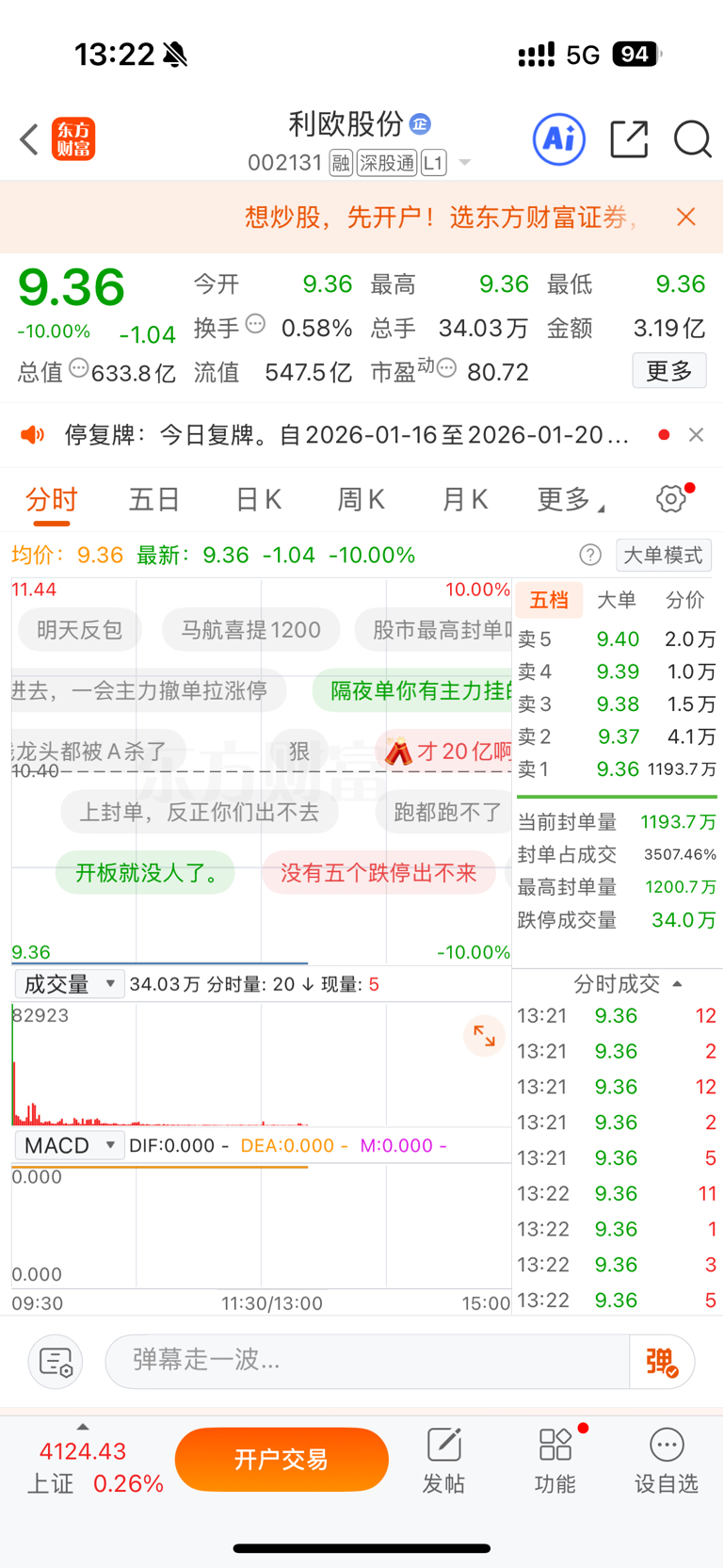Open the Ai assistant icon
This screenshot has width=724, height=1568.
pos(559,139)
